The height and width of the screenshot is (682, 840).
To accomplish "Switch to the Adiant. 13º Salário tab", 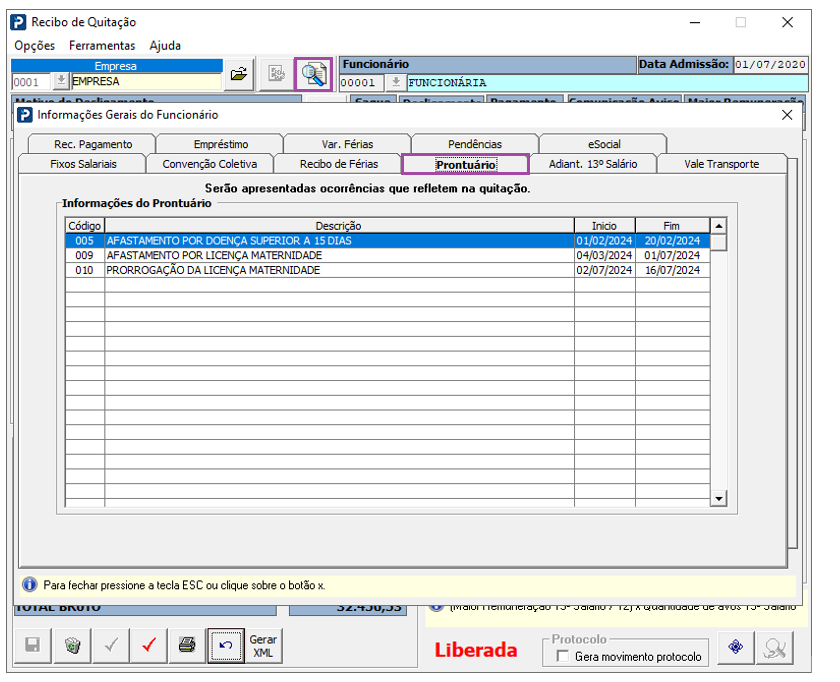I will coord(593,164).
